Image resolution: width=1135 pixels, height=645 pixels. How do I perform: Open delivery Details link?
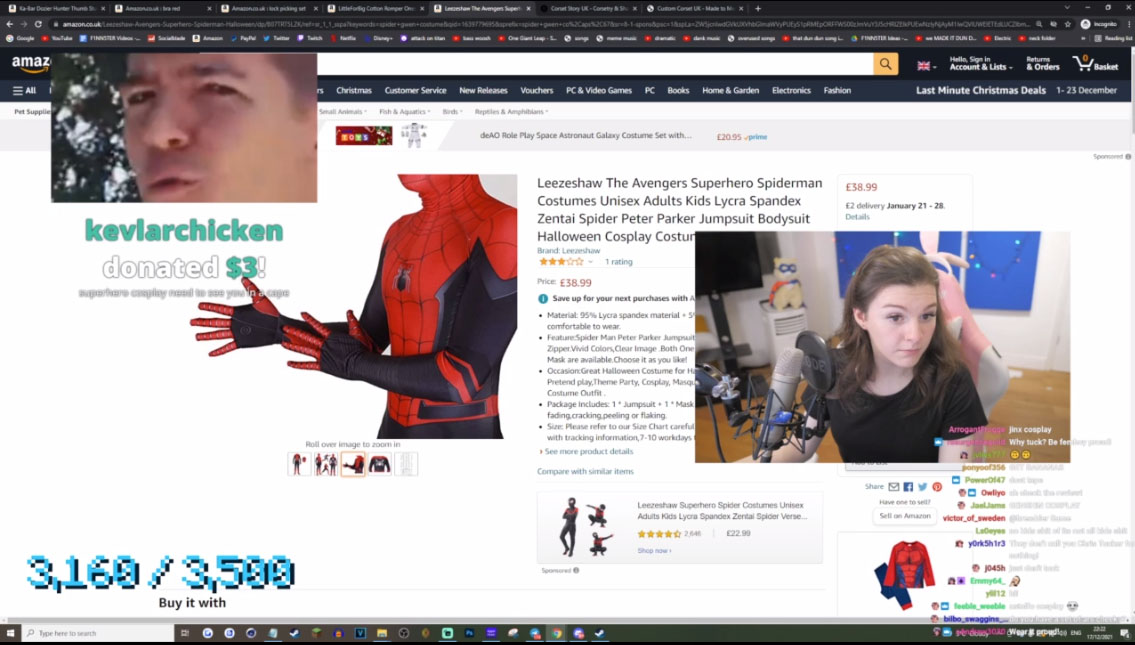coord(857,216)
